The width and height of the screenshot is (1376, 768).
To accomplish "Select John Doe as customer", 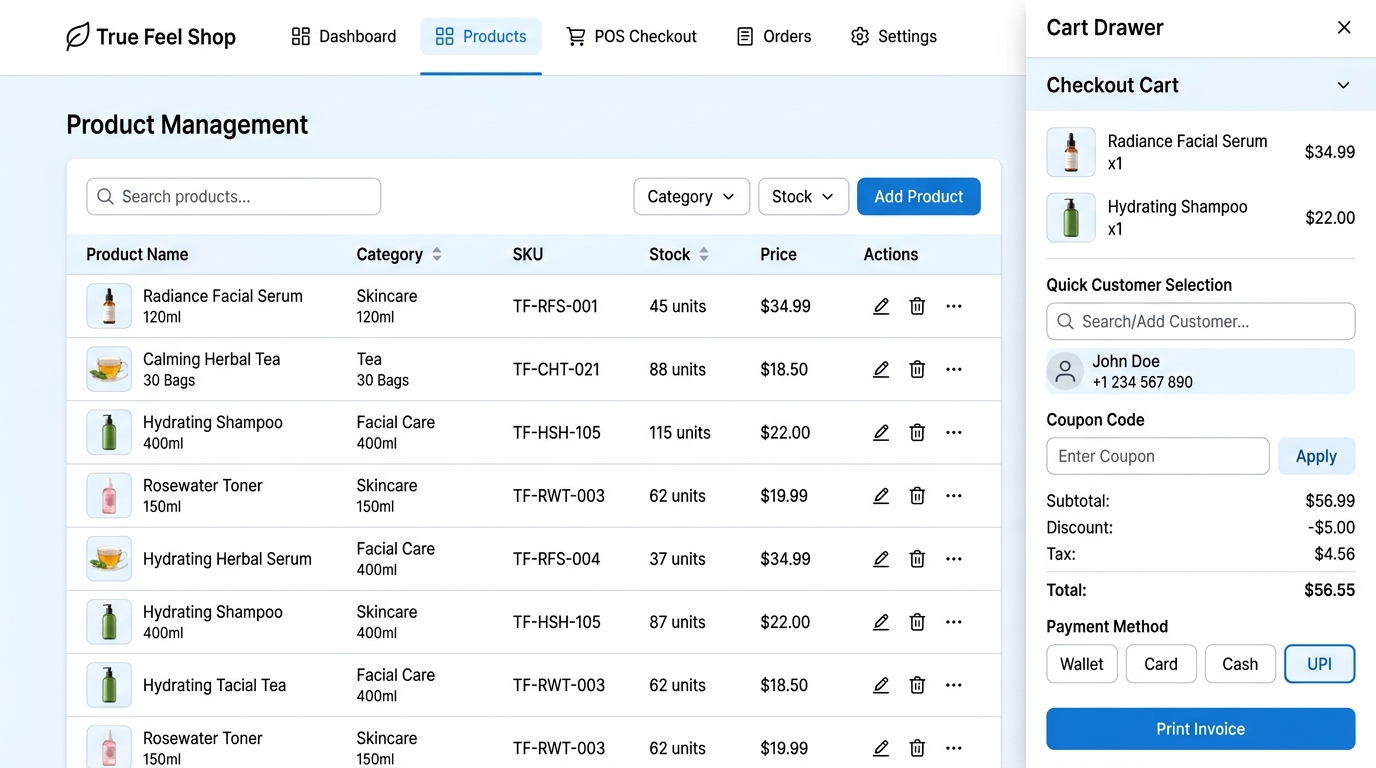I will pos(1201,371).
